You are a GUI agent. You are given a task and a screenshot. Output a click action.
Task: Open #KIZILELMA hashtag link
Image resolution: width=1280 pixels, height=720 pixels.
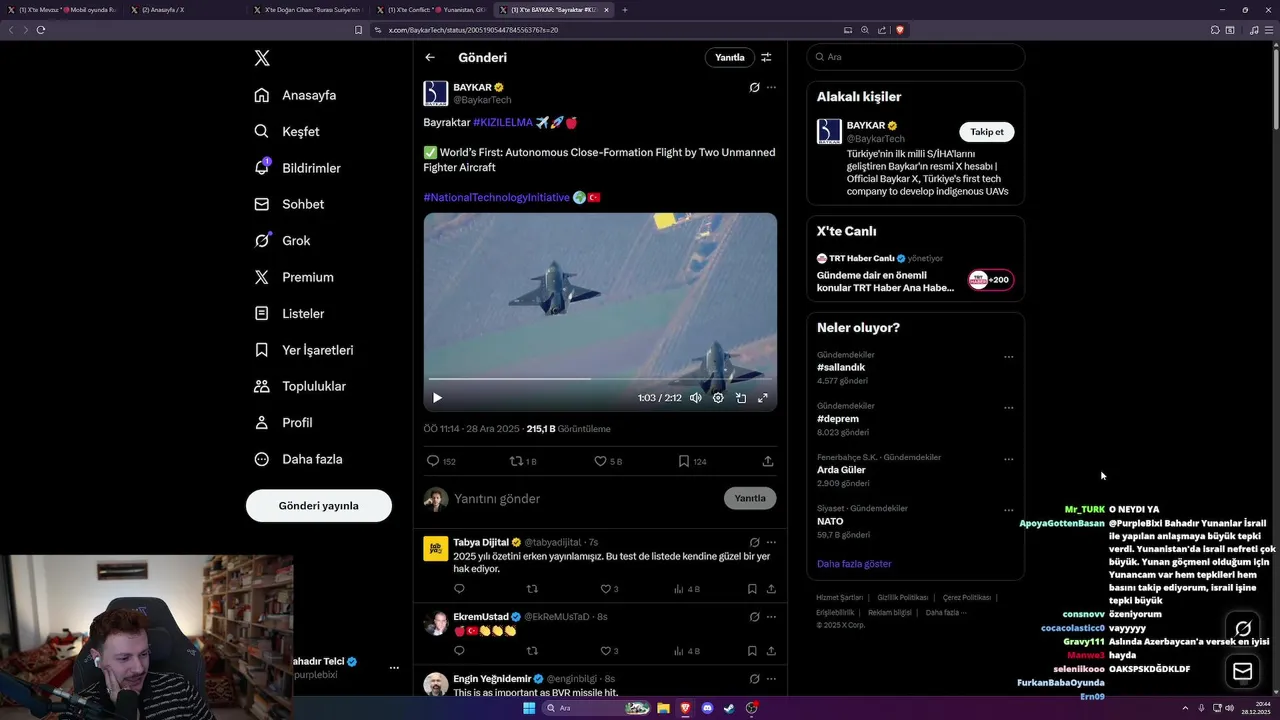pyautogui.click(x=503, y=122)
